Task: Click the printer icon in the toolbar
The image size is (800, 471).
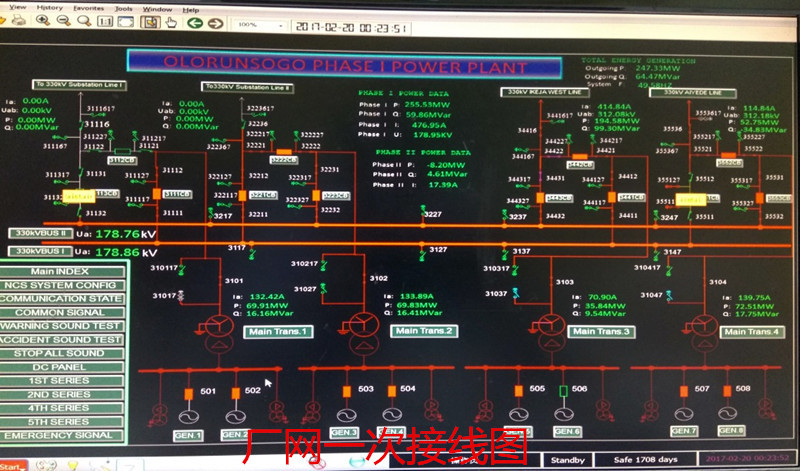Action: (x=19, y=20)
